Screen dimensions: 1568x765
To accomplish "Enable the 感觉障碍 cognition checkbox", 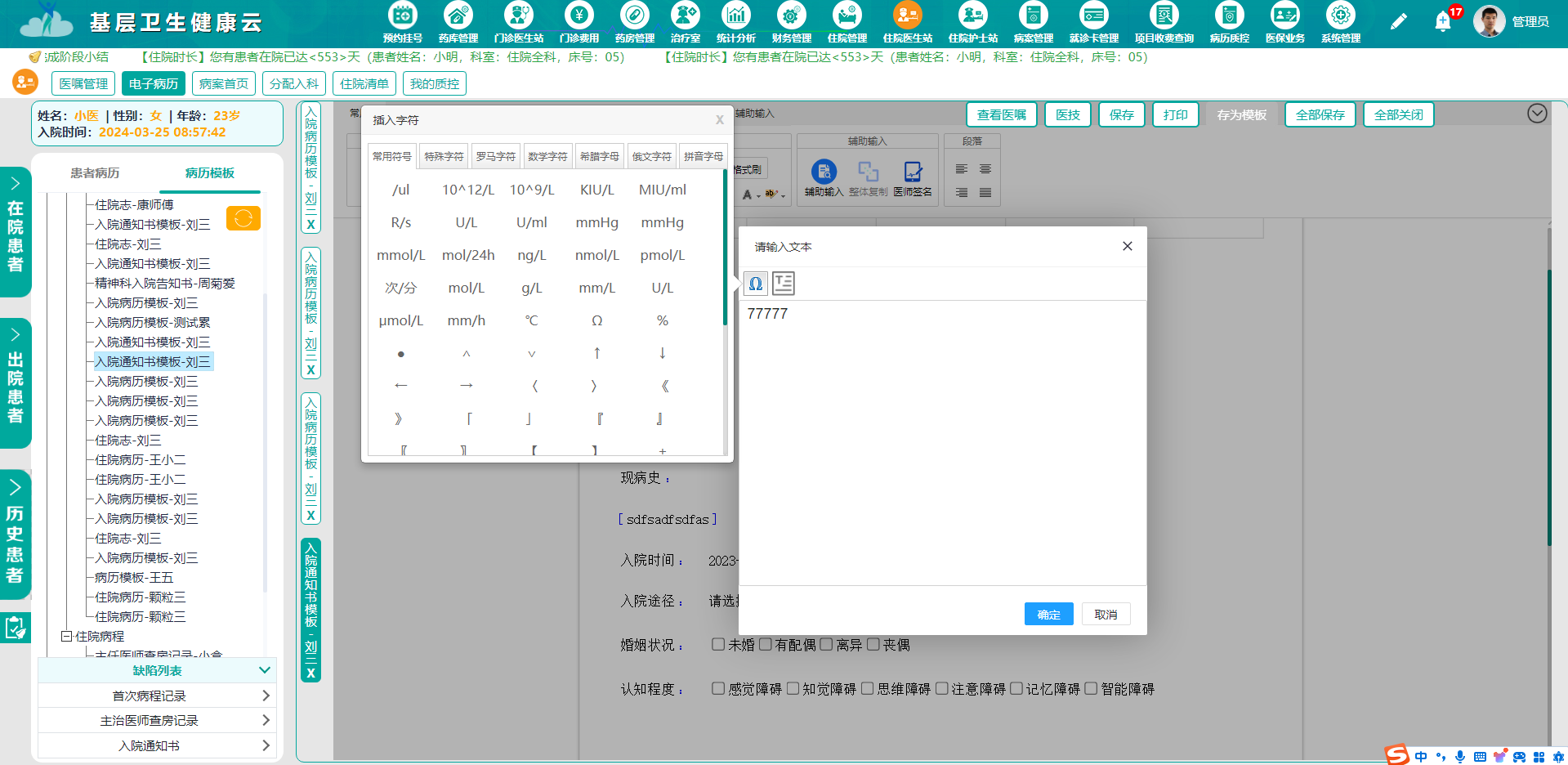I will [x=717, y=688].
